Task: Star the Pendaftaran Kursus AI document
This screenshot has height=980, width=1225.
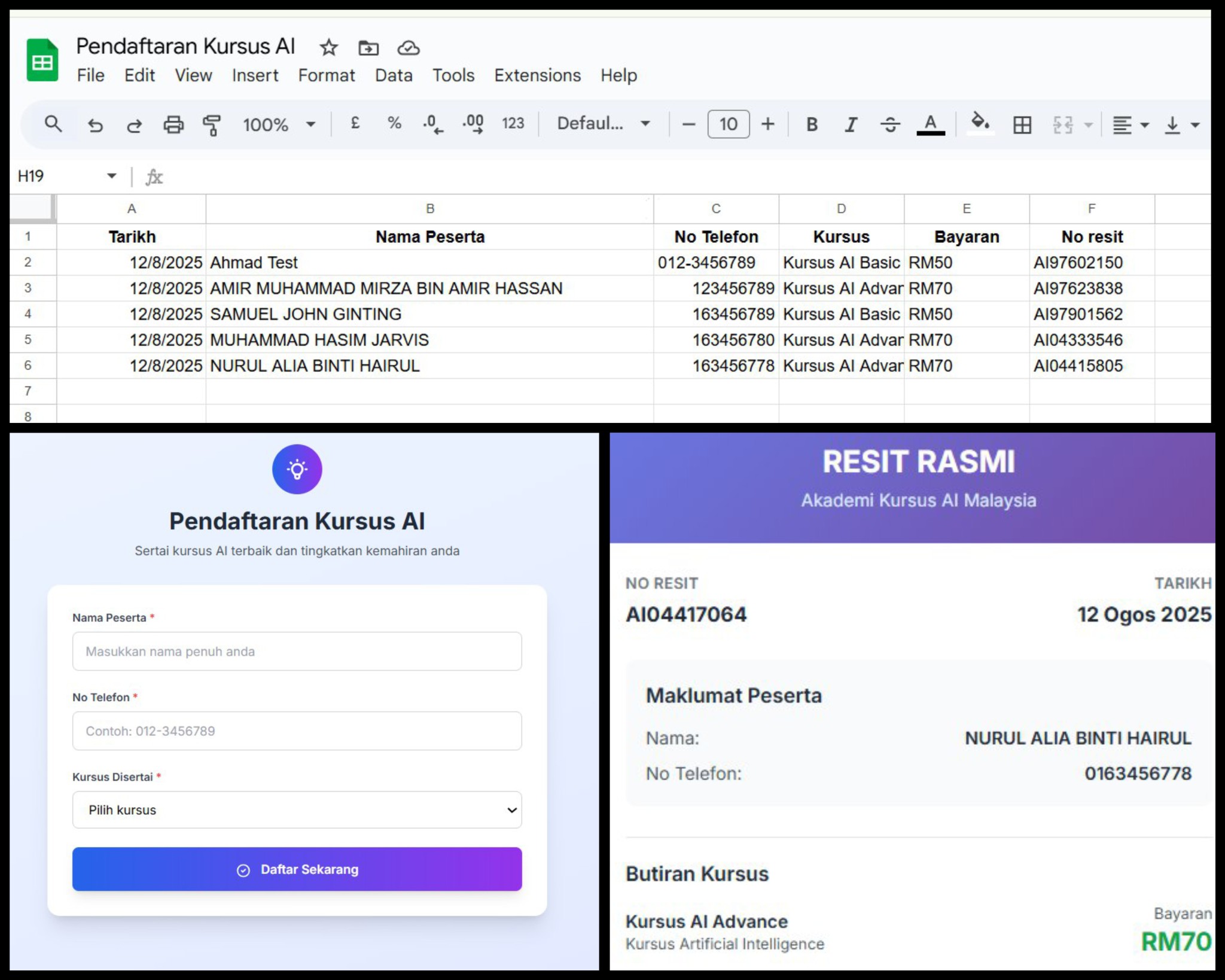Action: (x=328, y=47)
